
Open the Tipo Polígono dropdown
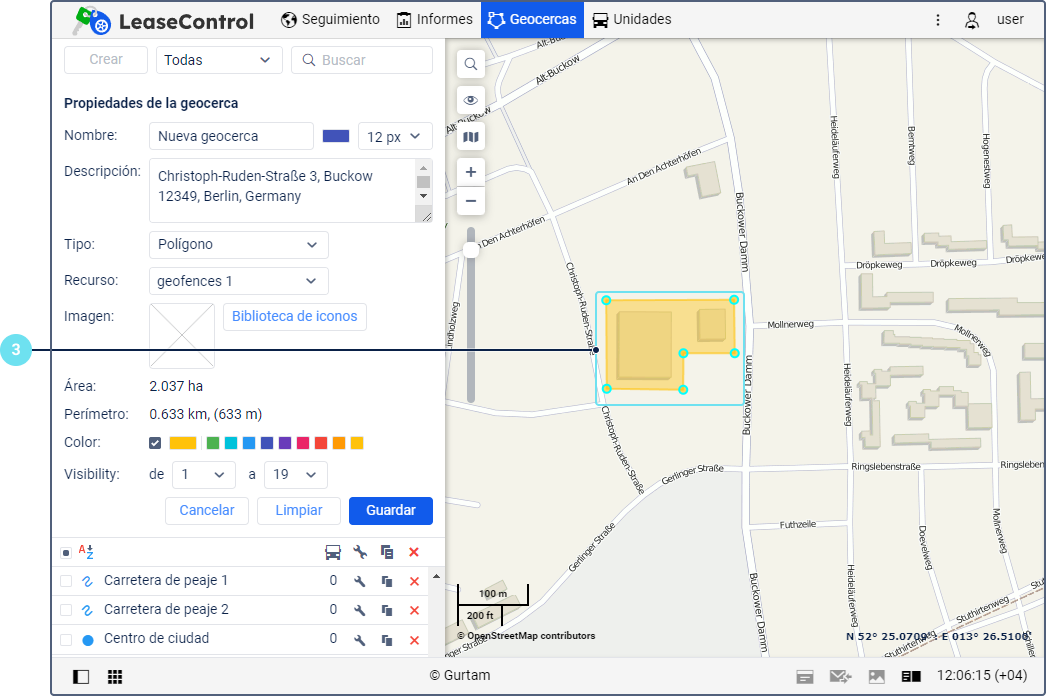tap(238, 244)
